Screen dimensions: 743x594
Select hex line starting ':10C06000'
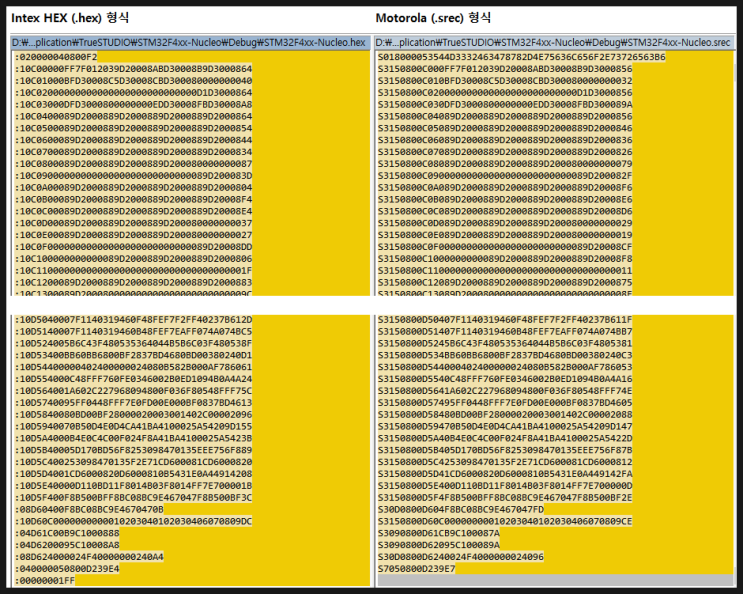coord(133,140)
